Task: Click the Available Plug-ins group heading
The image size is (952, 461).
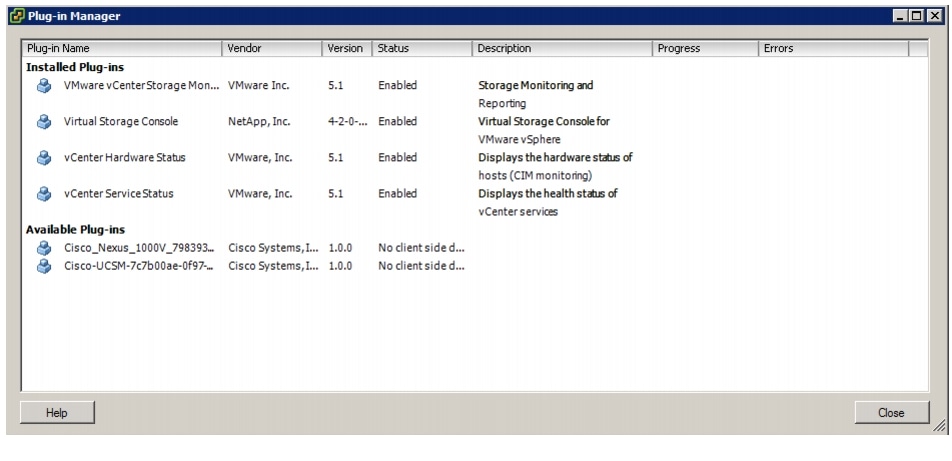Action: pos(75,230)
